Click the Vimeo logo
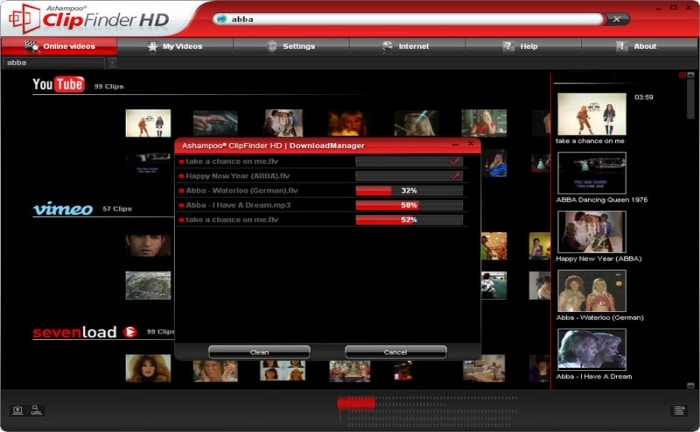 pyautogui.click(x=63, y=208)
